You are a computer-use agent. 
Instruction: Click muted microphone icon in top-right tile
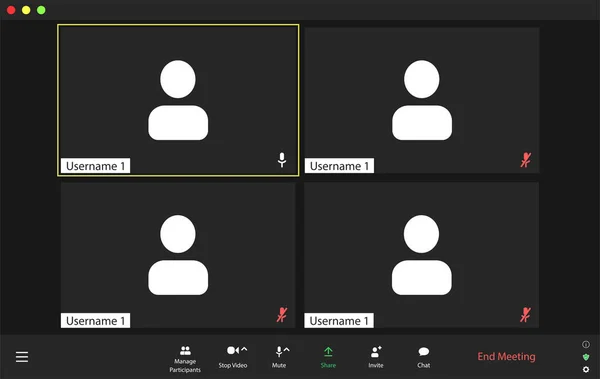pos(526,160)
